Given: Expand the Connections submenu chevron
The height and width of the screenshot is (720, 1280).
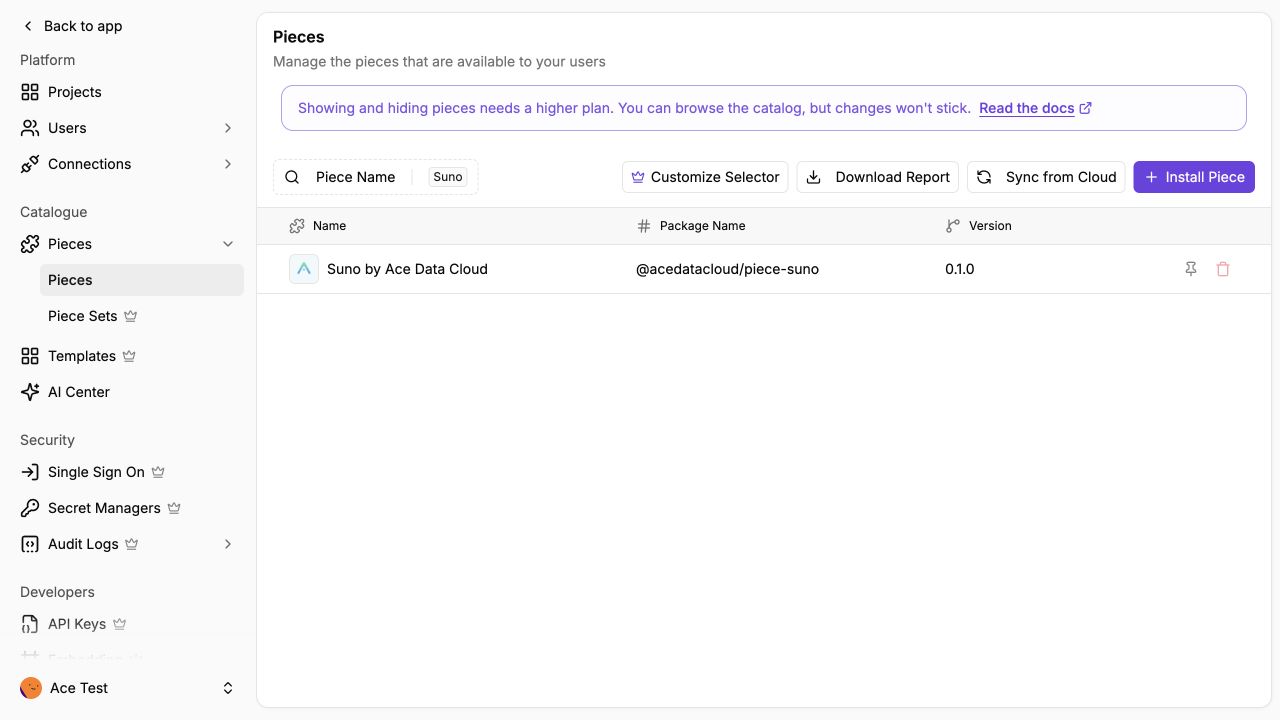Looking at the screenshot, I should click(x=228, y=164).
